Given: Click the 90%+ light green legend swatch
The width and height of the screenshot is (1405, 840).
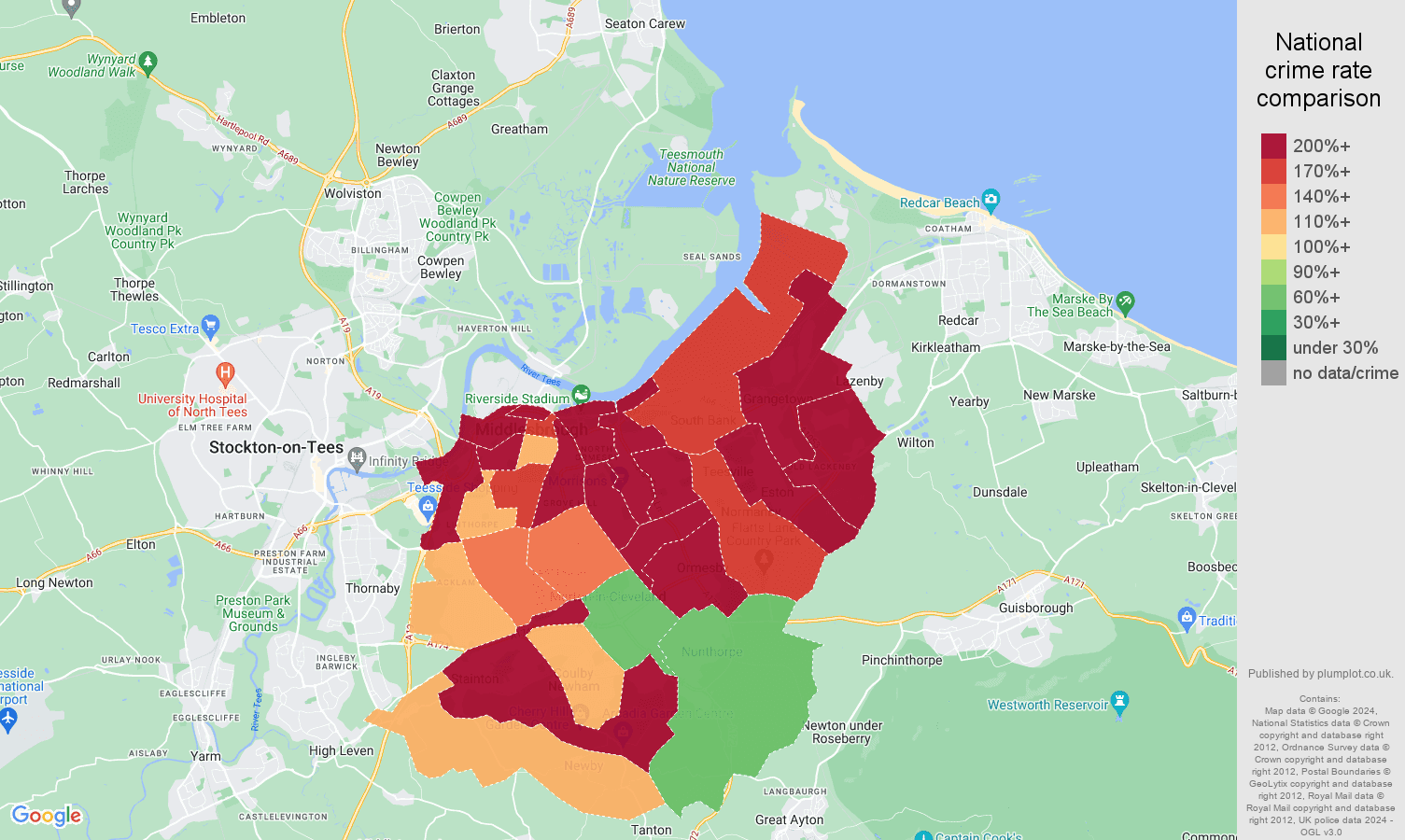Looking at the screenshot, I should 1273,273.
